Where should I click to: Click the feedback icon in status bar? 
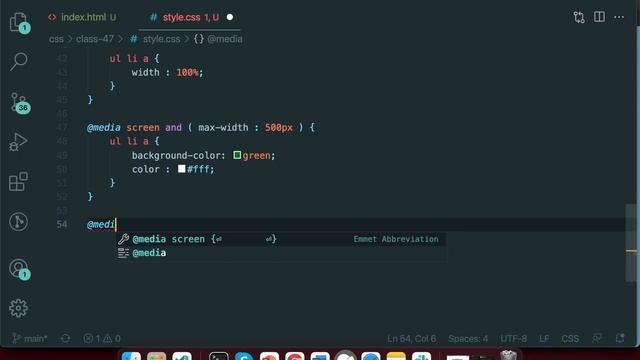(597, 338)
